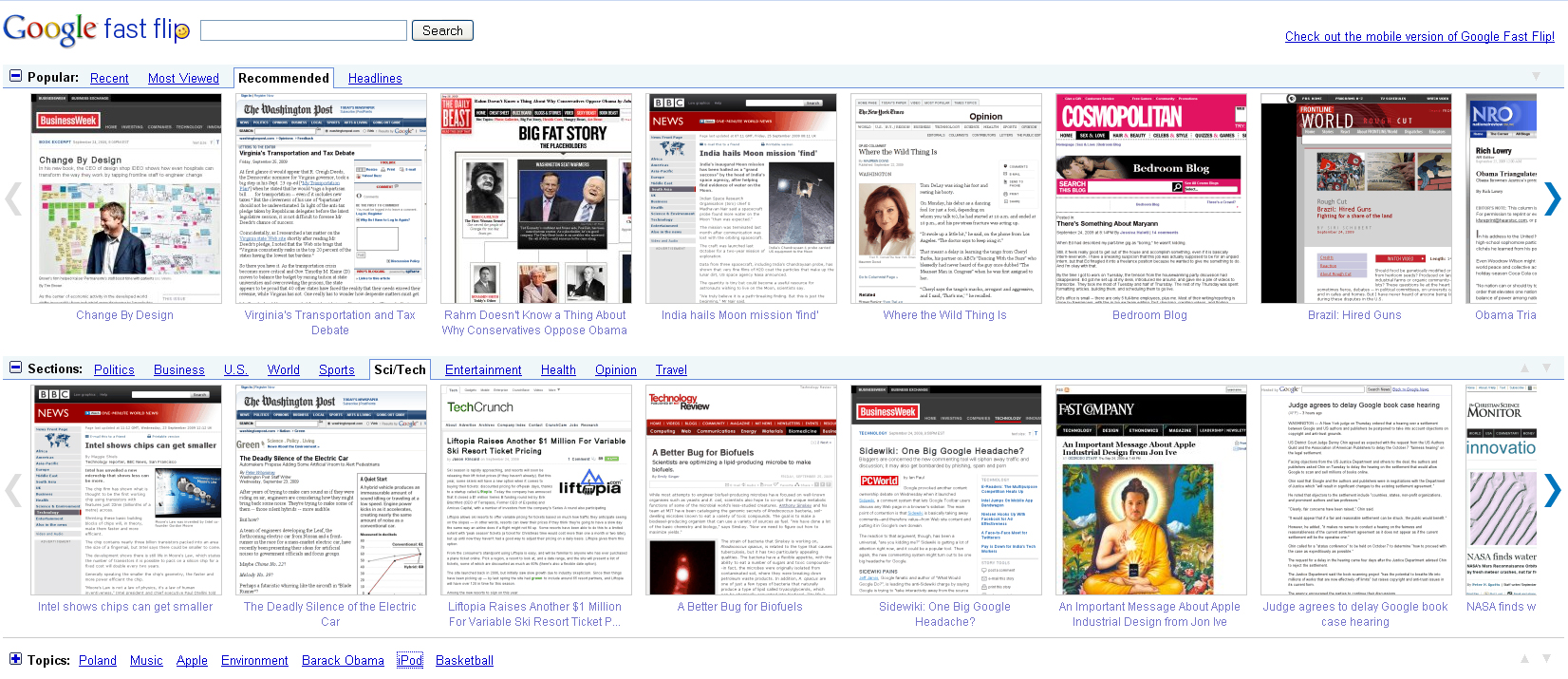Screen dimensions: 1568x679
Task: Open TechCrunch Liftopia article thumbnail
Action: point(536,490)
